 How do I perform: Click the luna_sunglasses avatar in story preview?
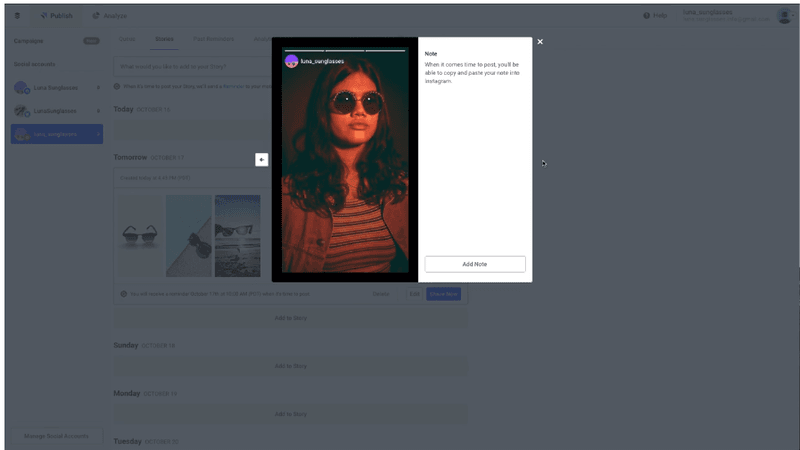coord(291,61)
